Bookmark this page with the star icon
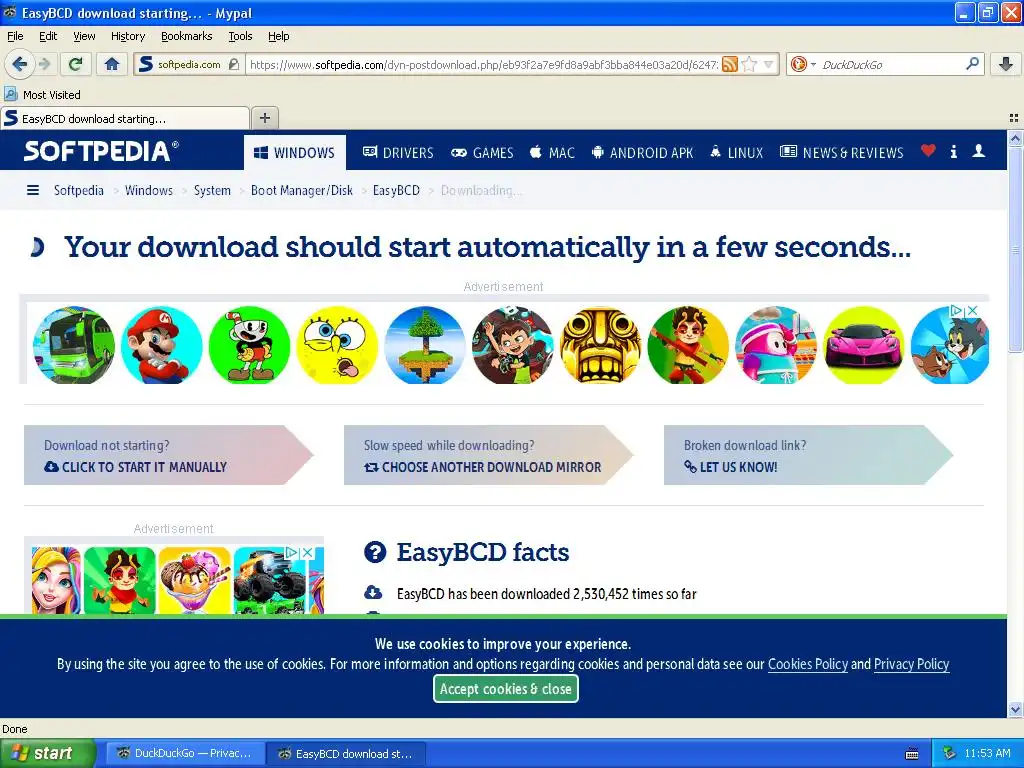The image size is (1024, 768). (749, 64)
